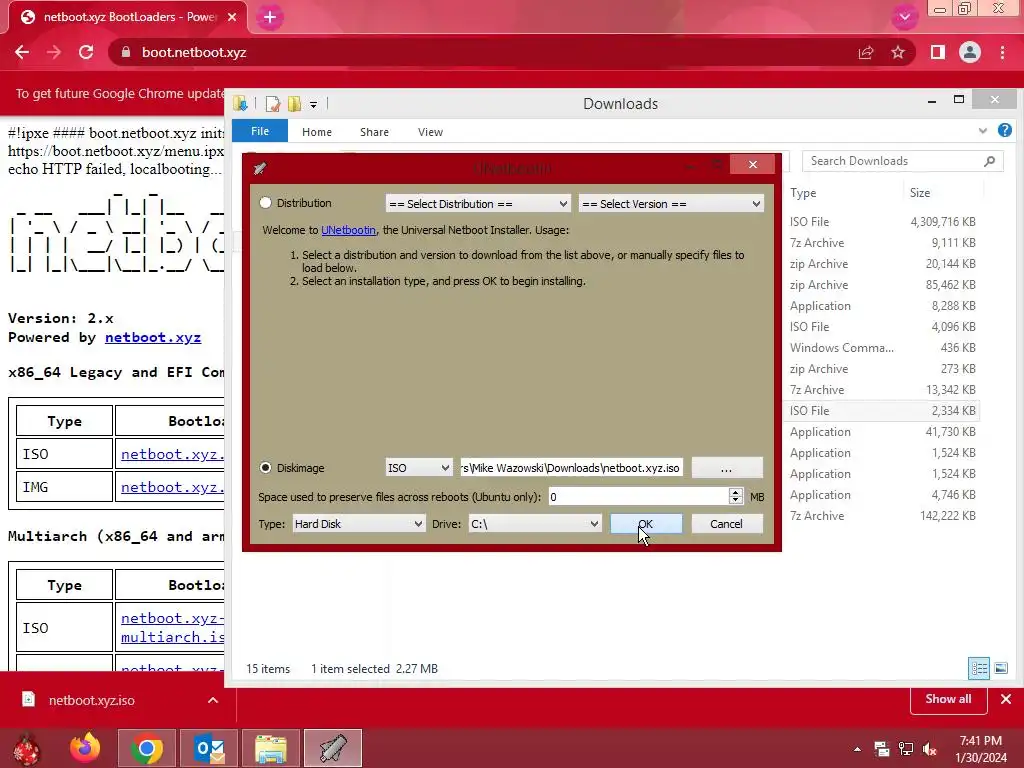Click Cancel in the UNetbootin dialog
This screenshot has height=768, width=1024.
[726, 524]
